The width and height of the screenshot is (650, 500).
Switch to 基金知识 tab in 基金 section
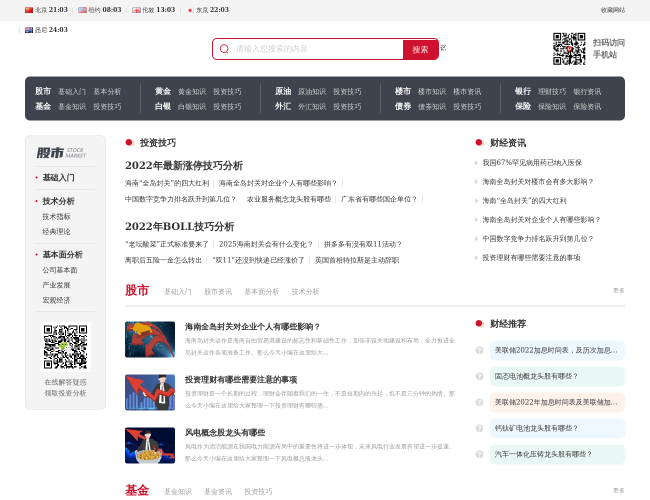(x=178, y=492)
